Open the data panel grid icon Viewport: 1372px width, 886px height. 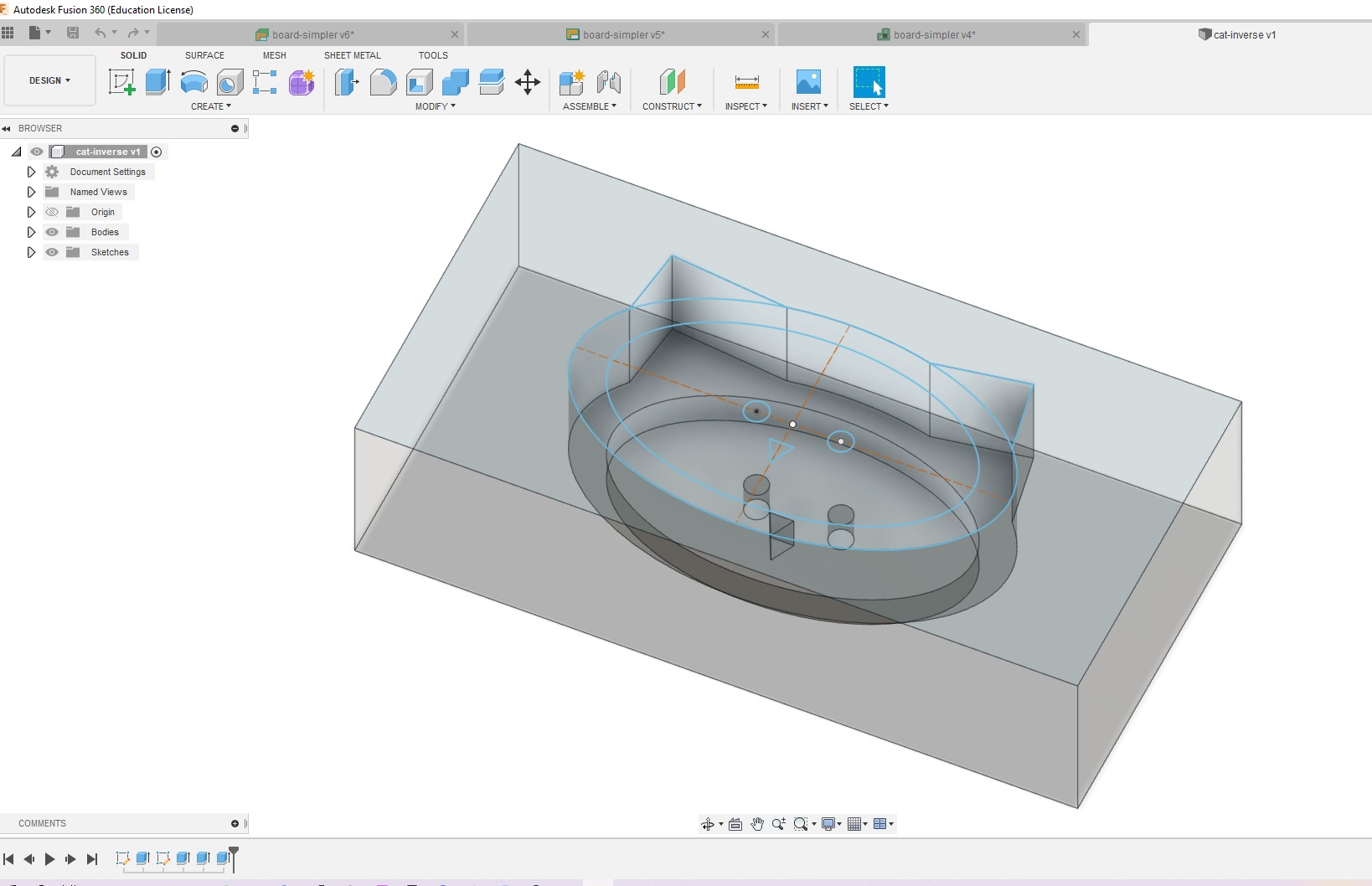click(x=8, y=33)
